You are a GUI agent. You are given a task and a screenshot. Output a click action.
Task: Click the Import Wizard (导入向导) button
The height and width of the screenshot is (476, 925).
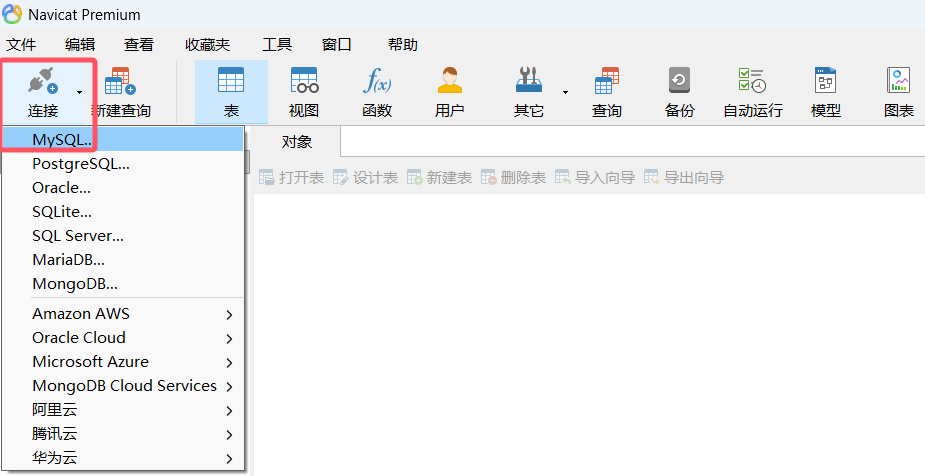pos(594,178)
